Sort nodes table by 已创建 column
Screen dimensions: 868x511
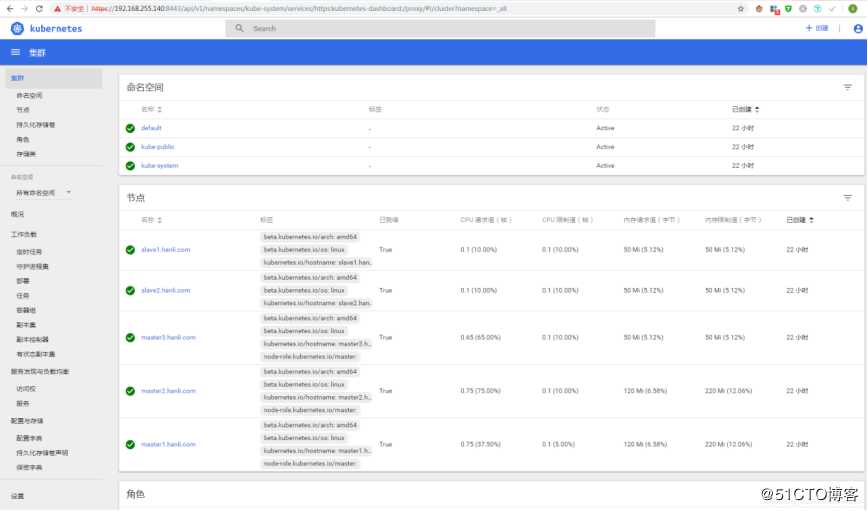pyautogui.click(x=799, y=220)
